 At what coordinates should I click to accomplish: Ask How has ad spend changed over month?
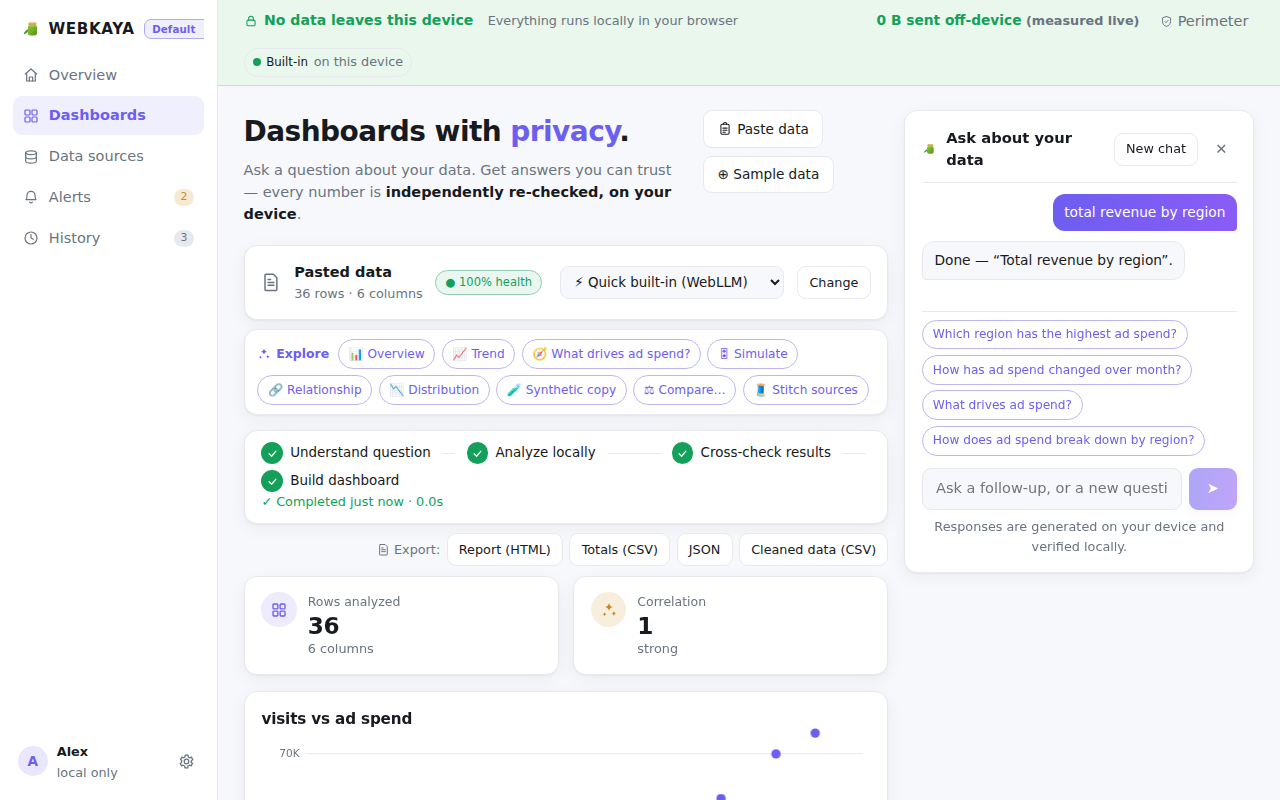click(1057, 370)
